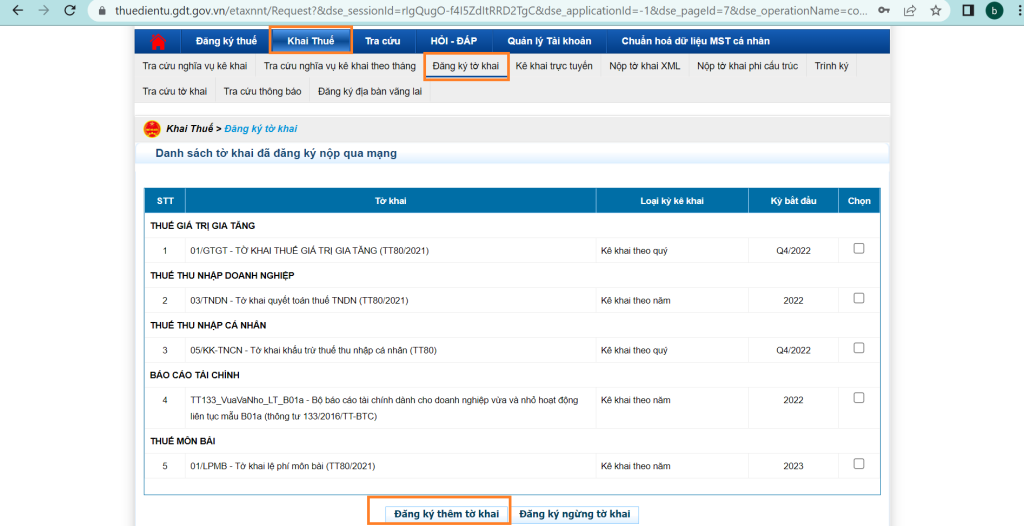Screen dimensions: 1024x526
Task: Switch to Tra cứu thông báo tab
Action: pos(263,91)
